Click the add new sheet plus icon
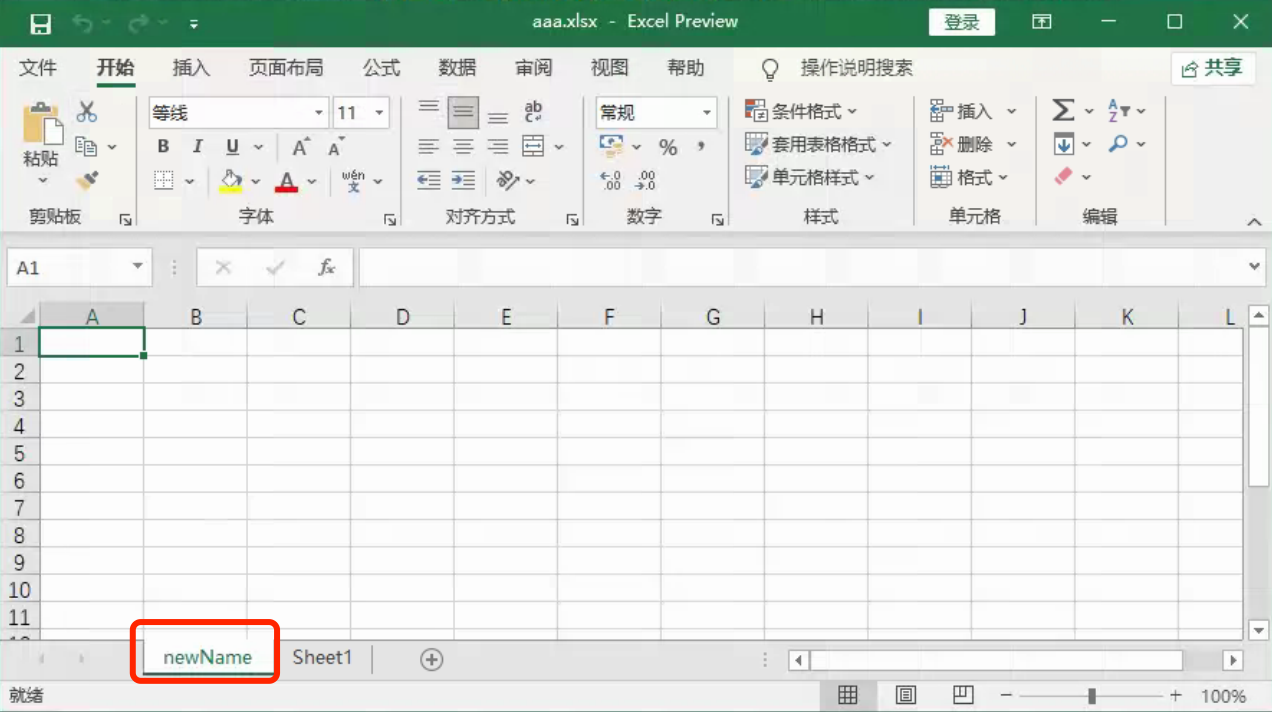 (431, 659)
